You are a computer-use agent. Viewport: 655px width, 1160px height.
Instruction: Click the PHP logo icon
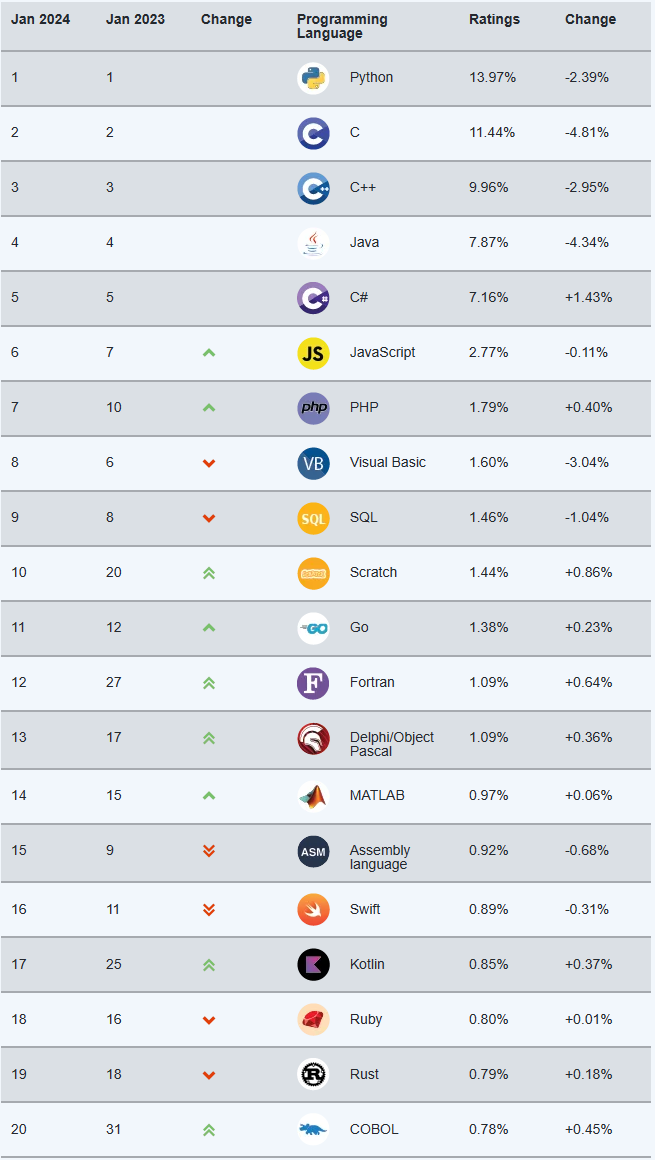click(x=313, y=408)
